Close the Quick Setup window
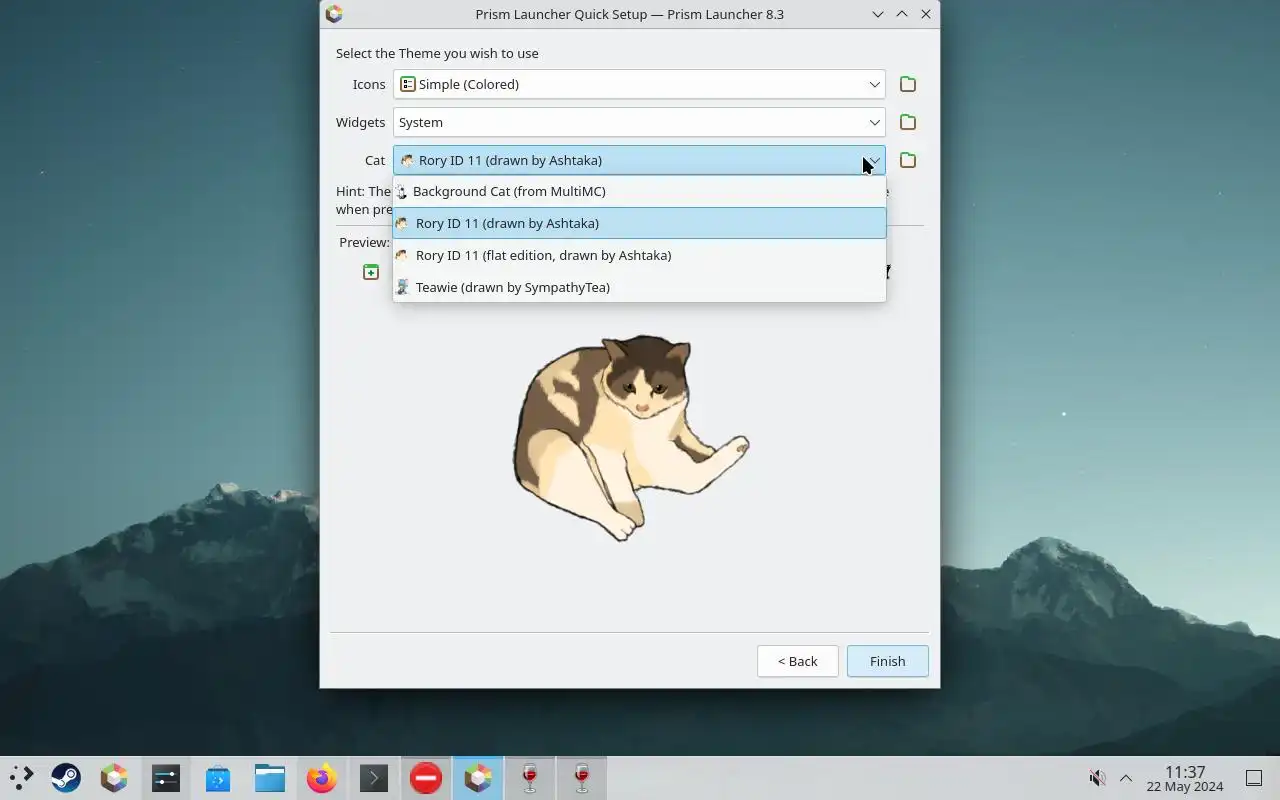This screenshot has width=1280, height=800. 926,14
